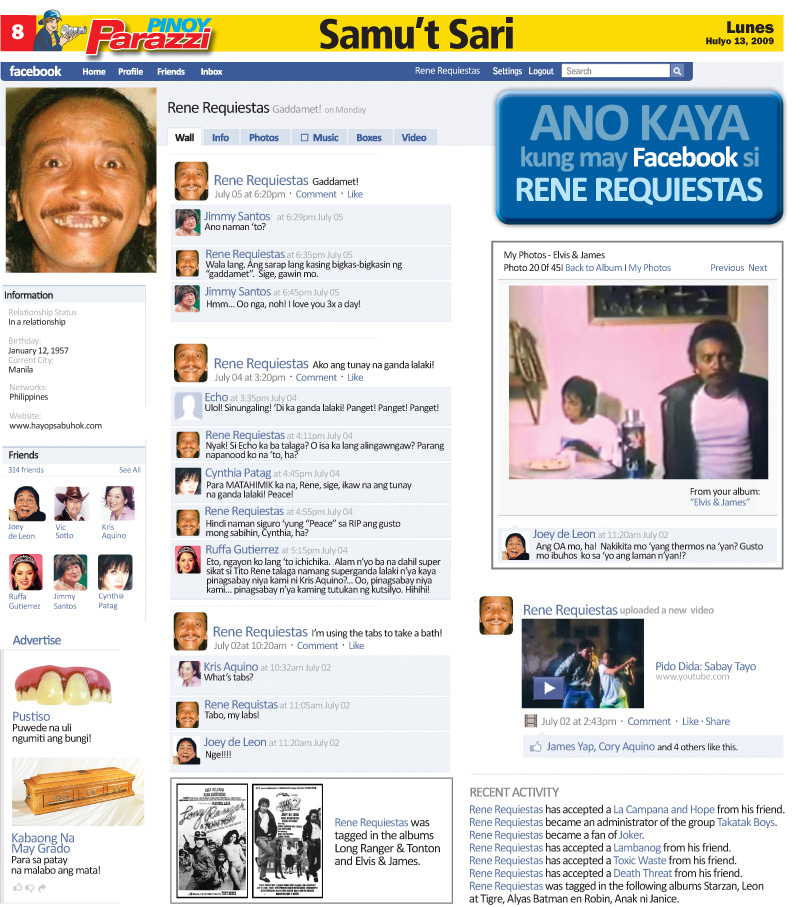Click the thumbs-up icon beside James Yap

[x=536, y=747]
